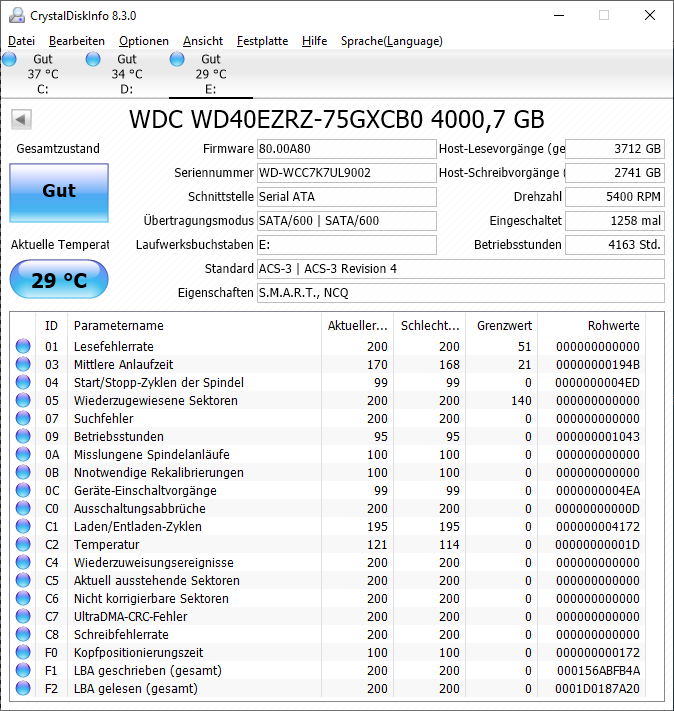
Task: Select drive E: with 29 °C
Action: pyautogui.click(x=211, y=74)
